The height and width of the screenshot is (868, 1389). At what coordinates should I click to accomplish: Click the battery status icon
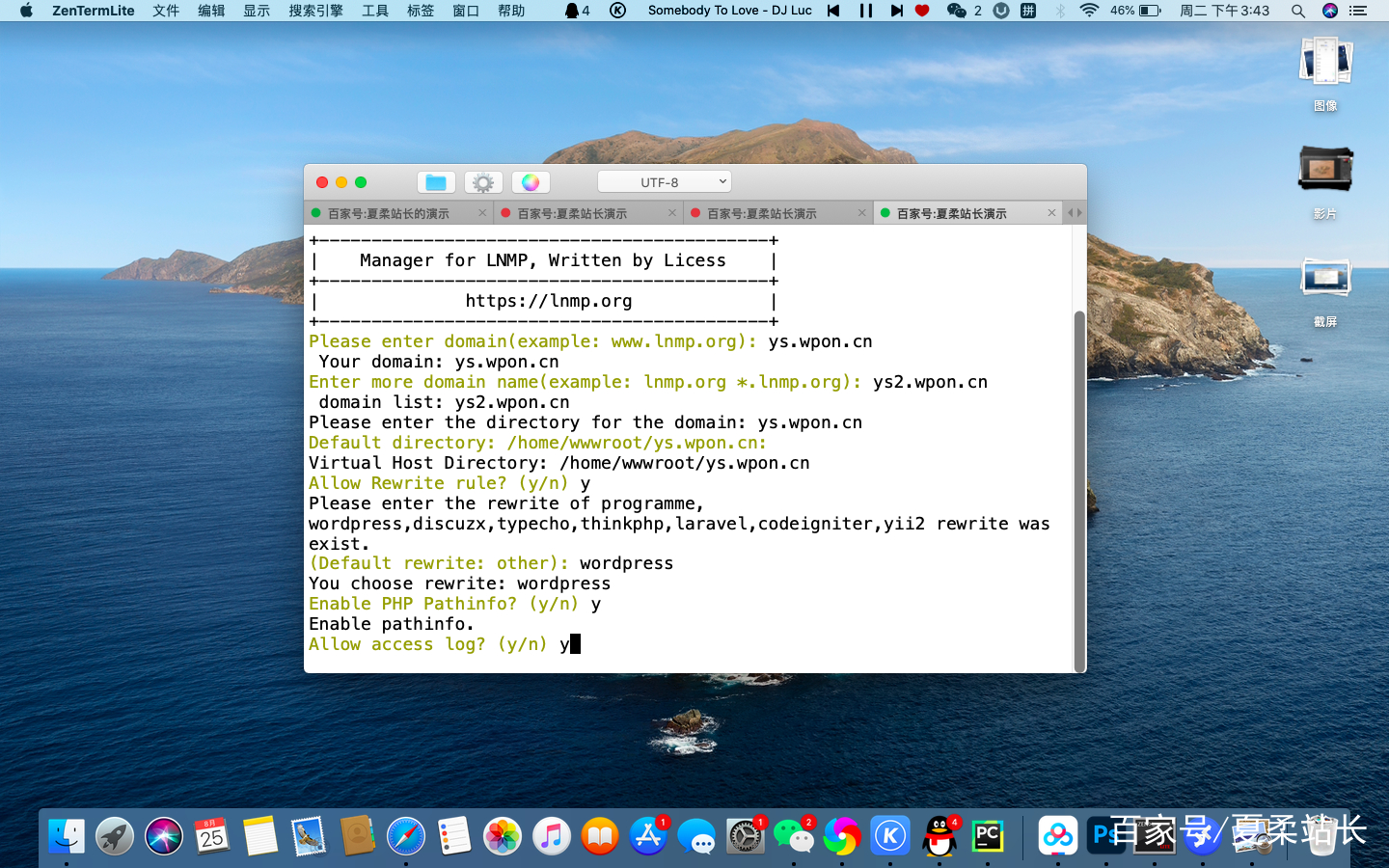1149,11
